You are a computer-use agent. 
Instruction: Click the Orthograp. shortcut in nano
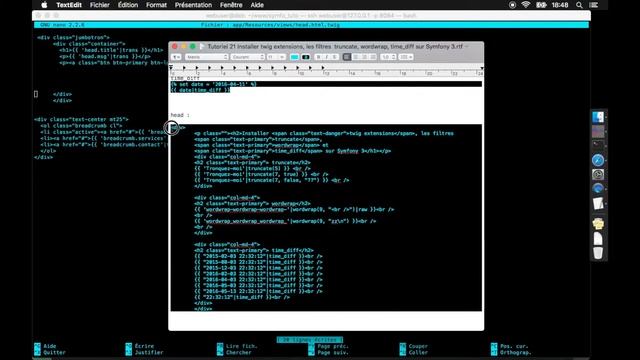tap(511, 353)
